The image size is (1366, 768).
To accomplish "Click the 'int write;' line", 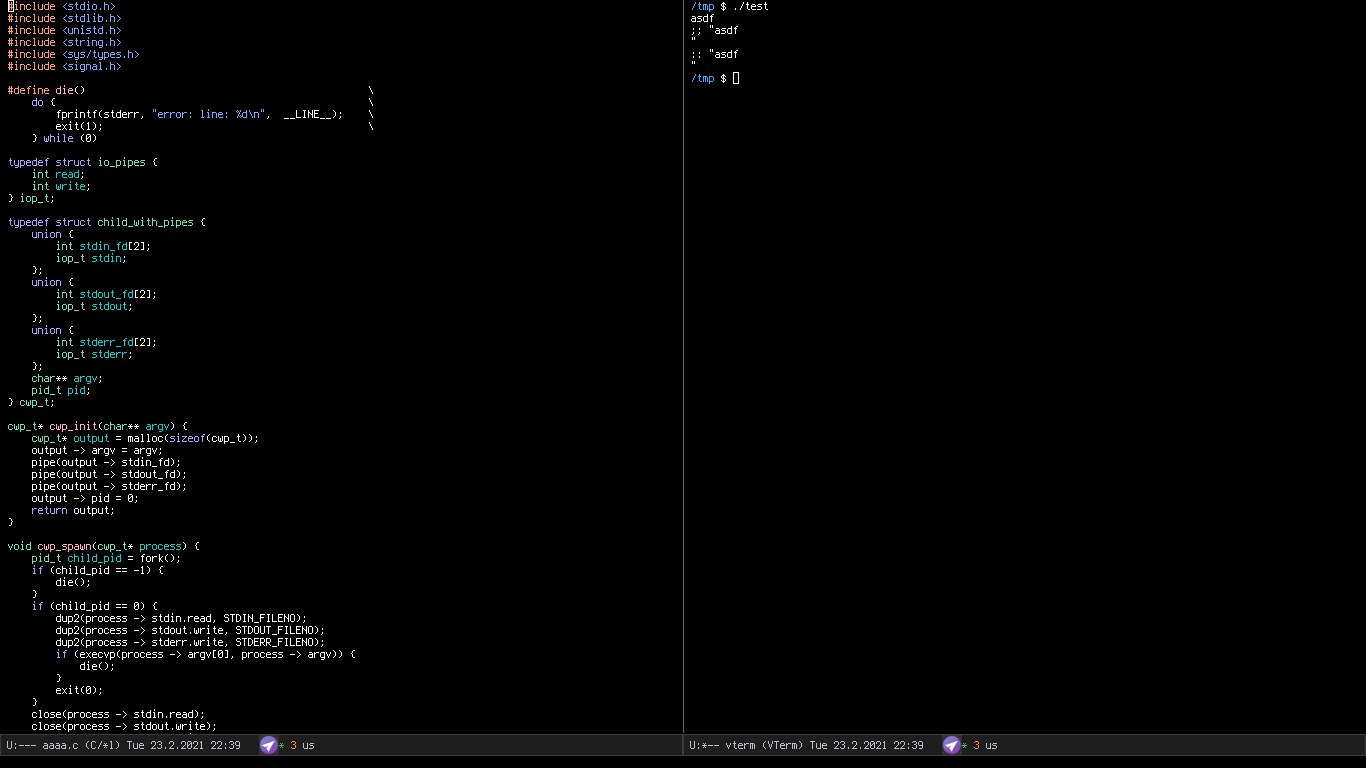I will (x=61, y=186).
